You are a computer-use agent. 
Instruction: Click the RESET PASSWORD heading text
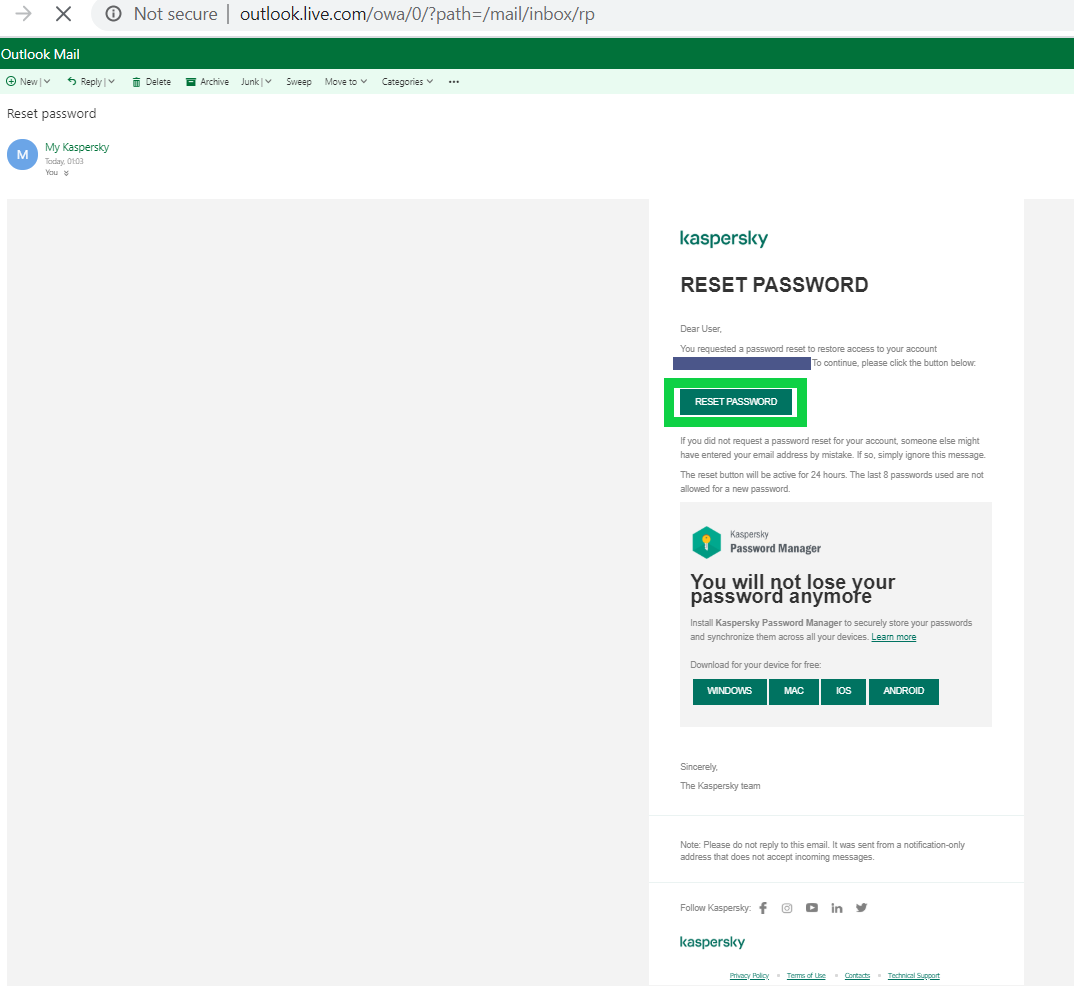[x=774, y=285]
